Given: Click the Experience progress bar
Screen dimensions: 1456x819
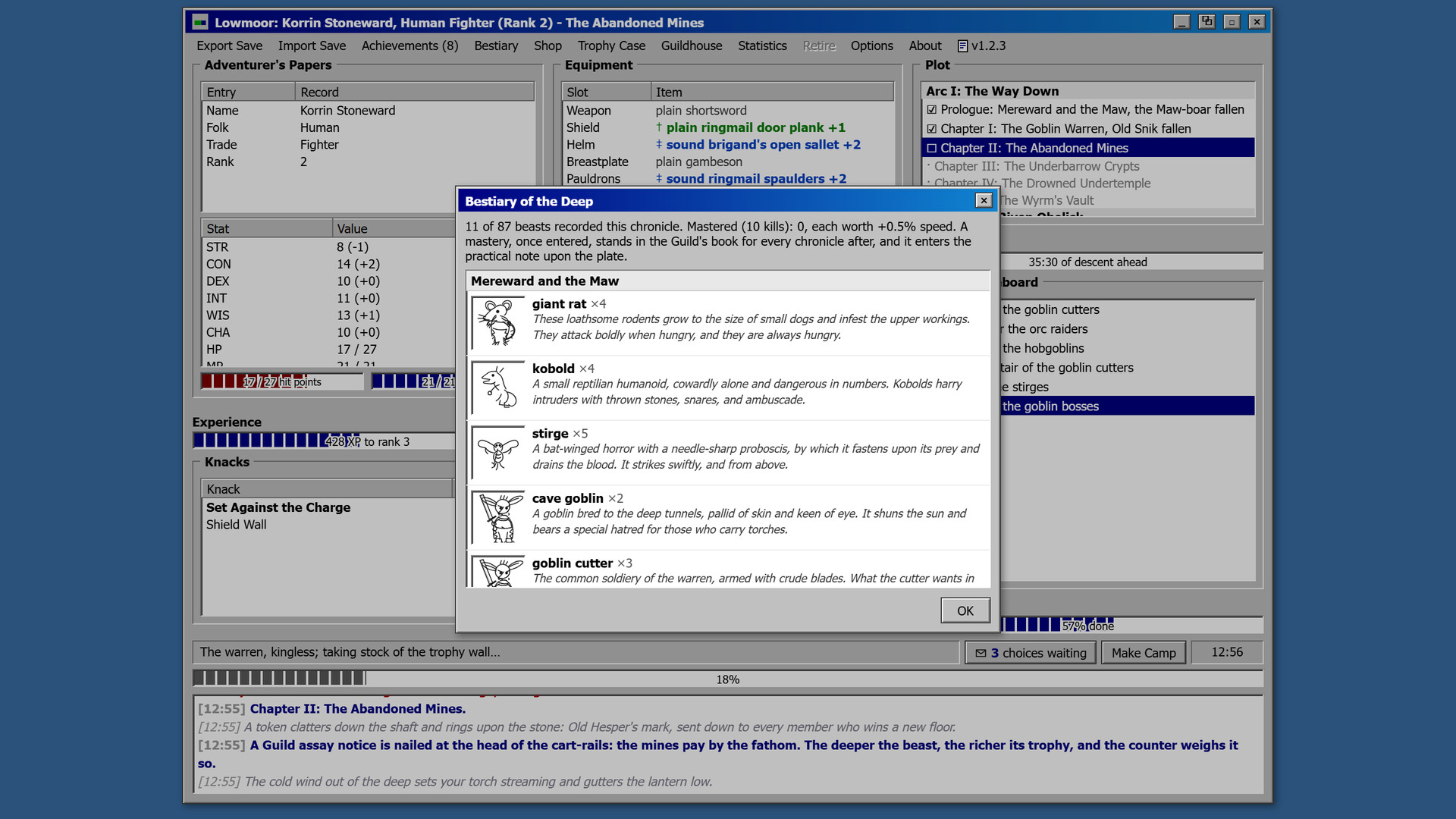Looking at the screenshot, I should click(325, 441).
